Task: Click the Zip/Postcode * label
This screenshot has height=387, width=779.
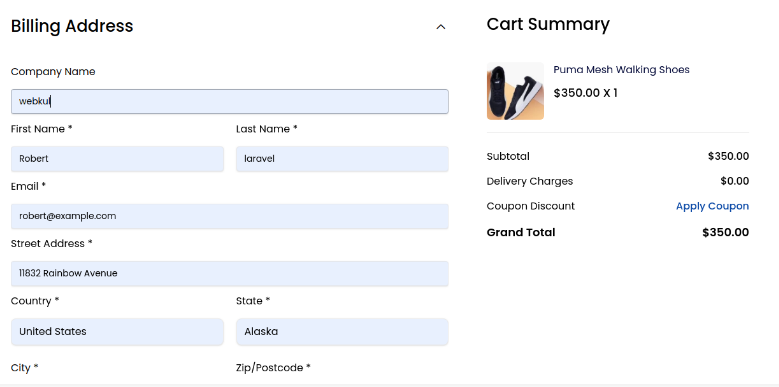Action: [x=273, y=368]
